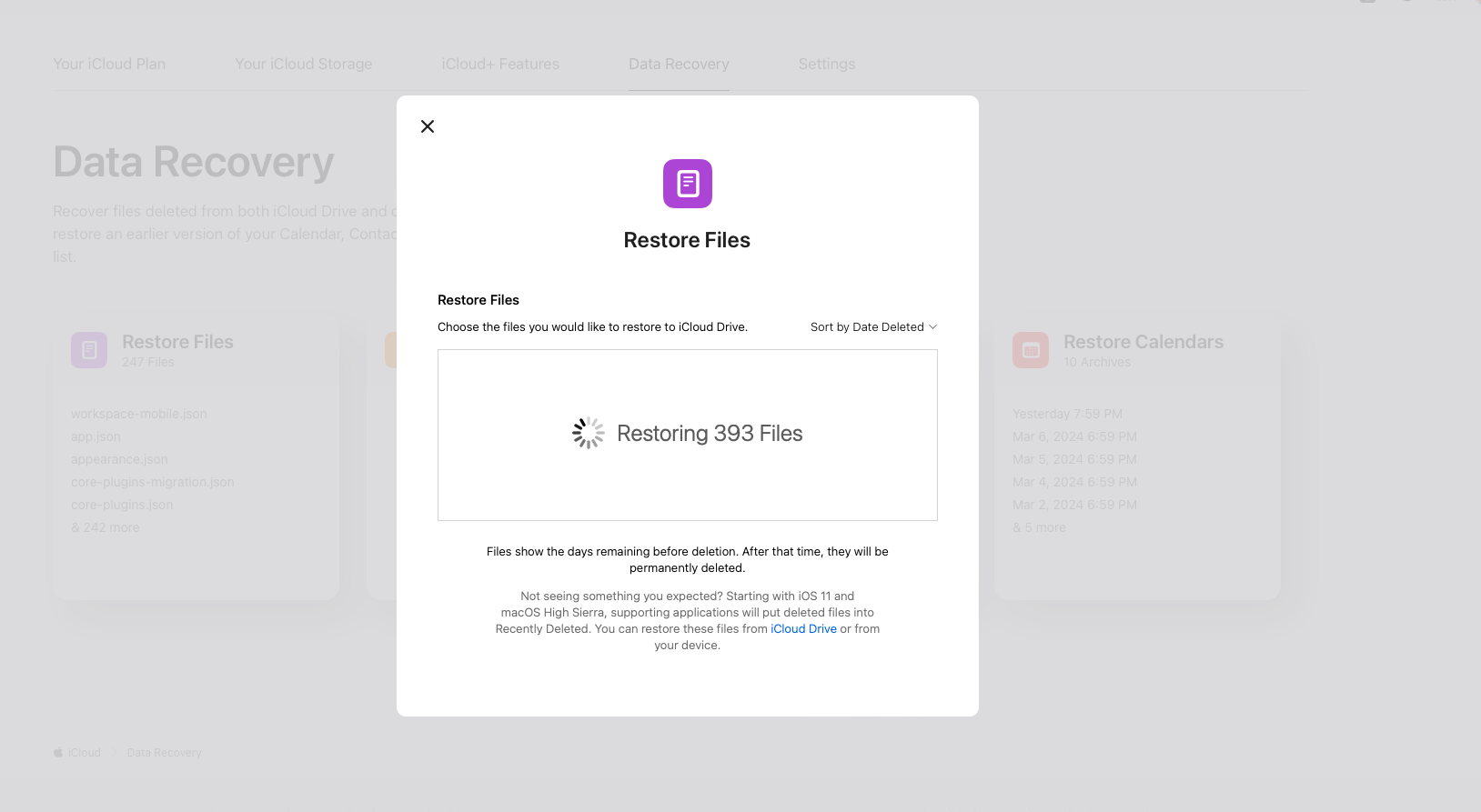Select appearance.json in file list
The width and height of the screenshot is (1481, 812).
click(119, 459)
